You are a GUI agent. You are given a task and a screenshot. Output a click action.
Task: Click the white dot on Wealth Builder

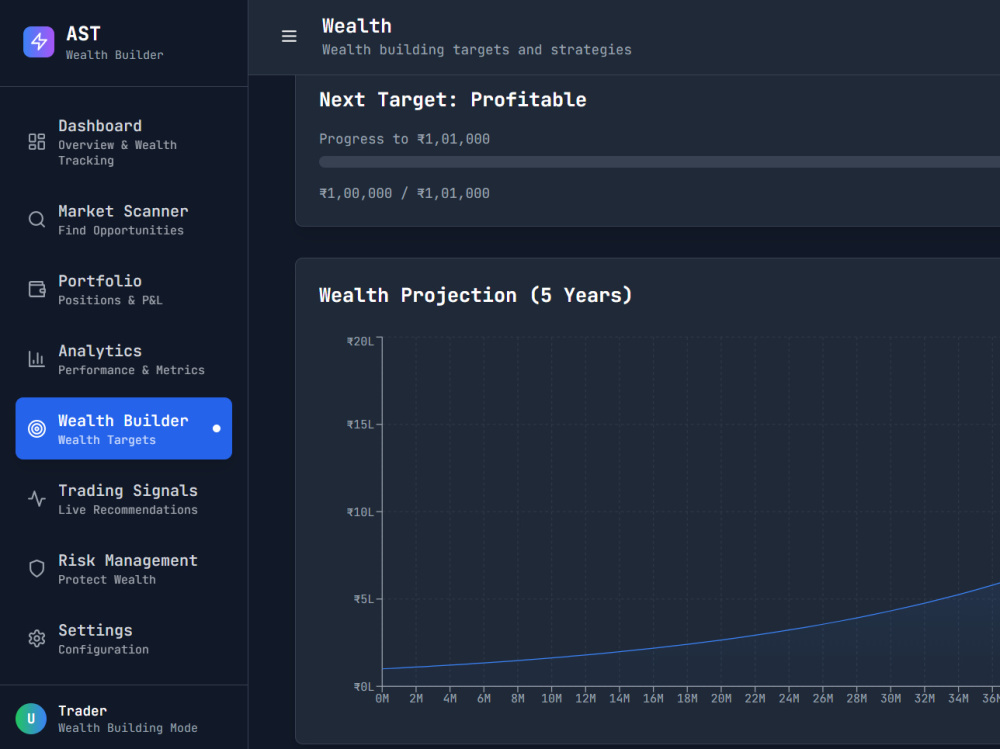[x=217, y=429]
